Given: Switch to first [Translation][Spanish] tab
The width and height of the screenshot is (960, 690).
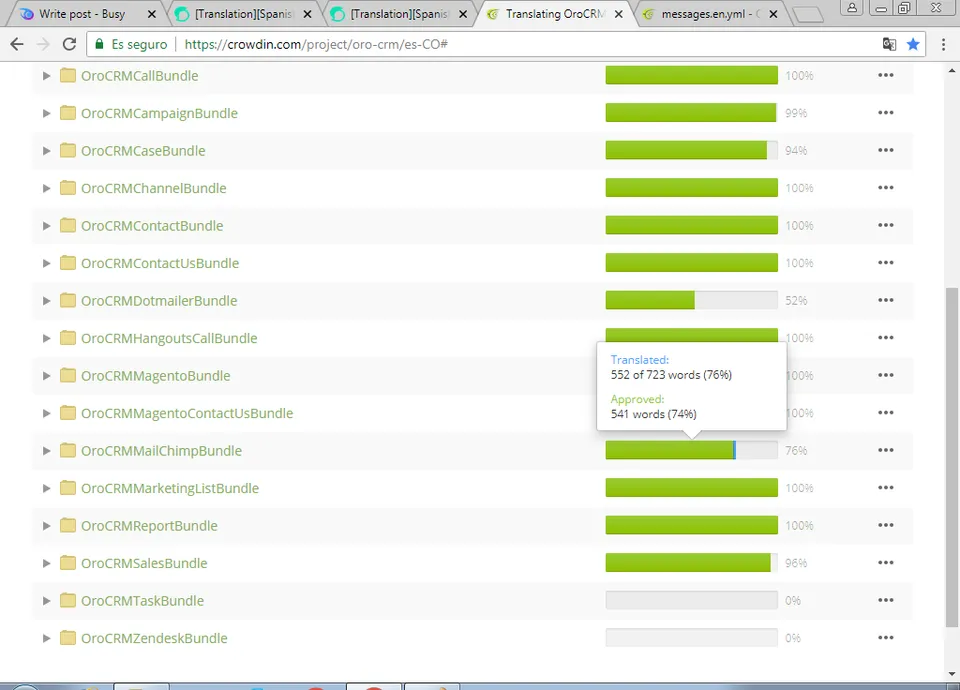Looking at the screenshot, I should [244, 13].
